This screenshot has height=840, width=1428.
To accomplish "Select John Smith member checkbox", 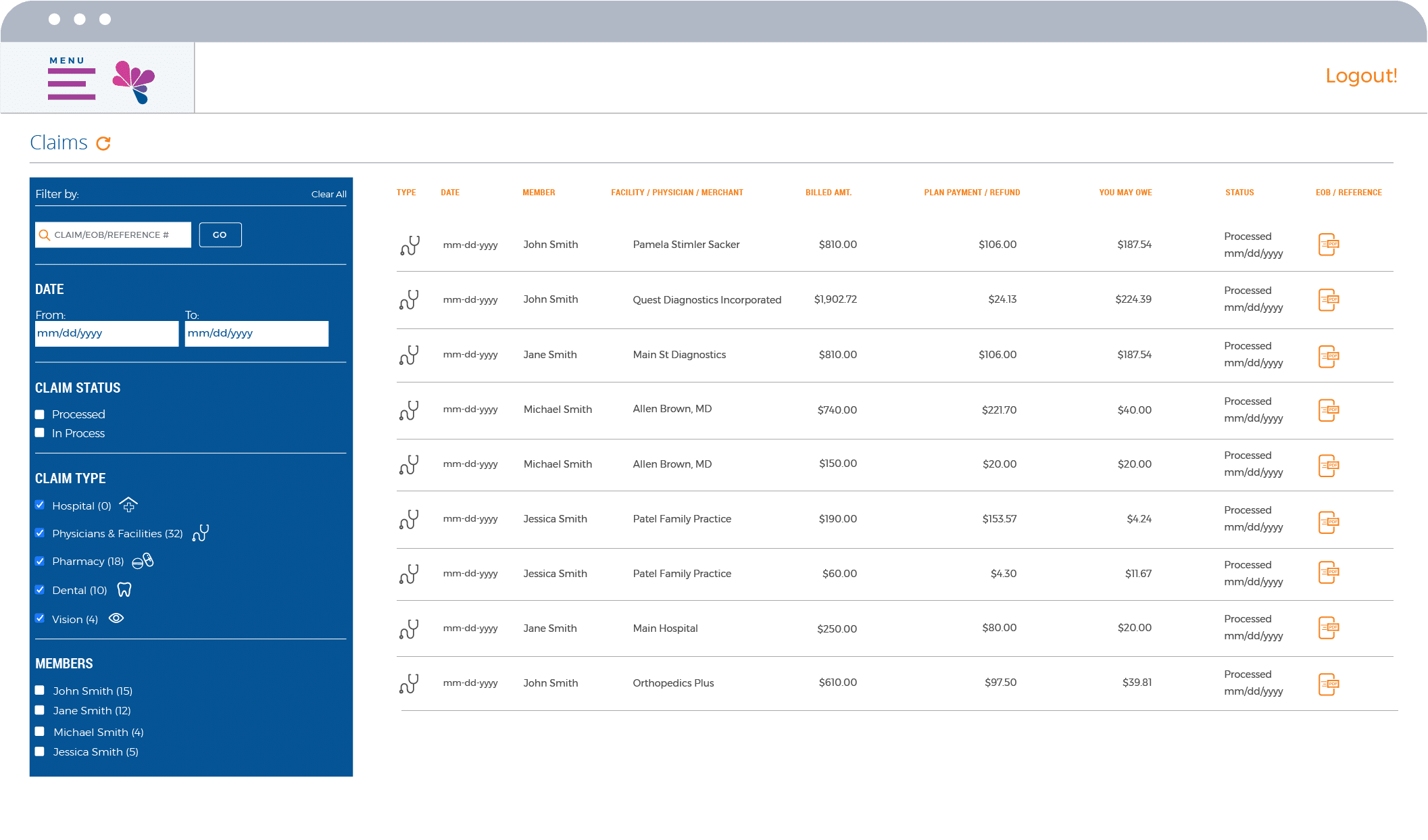I will pyautogui.click(x=40, y=691).
